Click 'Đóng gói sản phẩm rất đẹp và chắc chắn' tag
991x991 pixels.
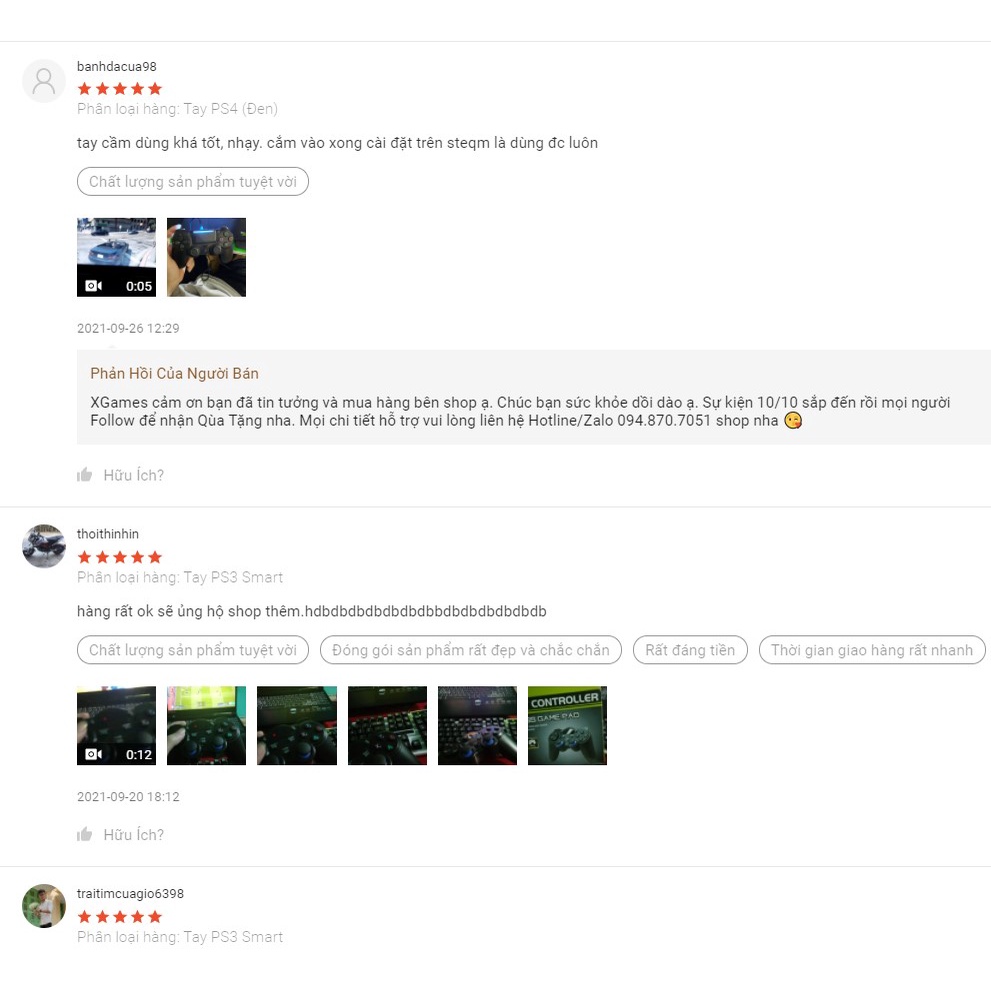(x=471, y=650)
